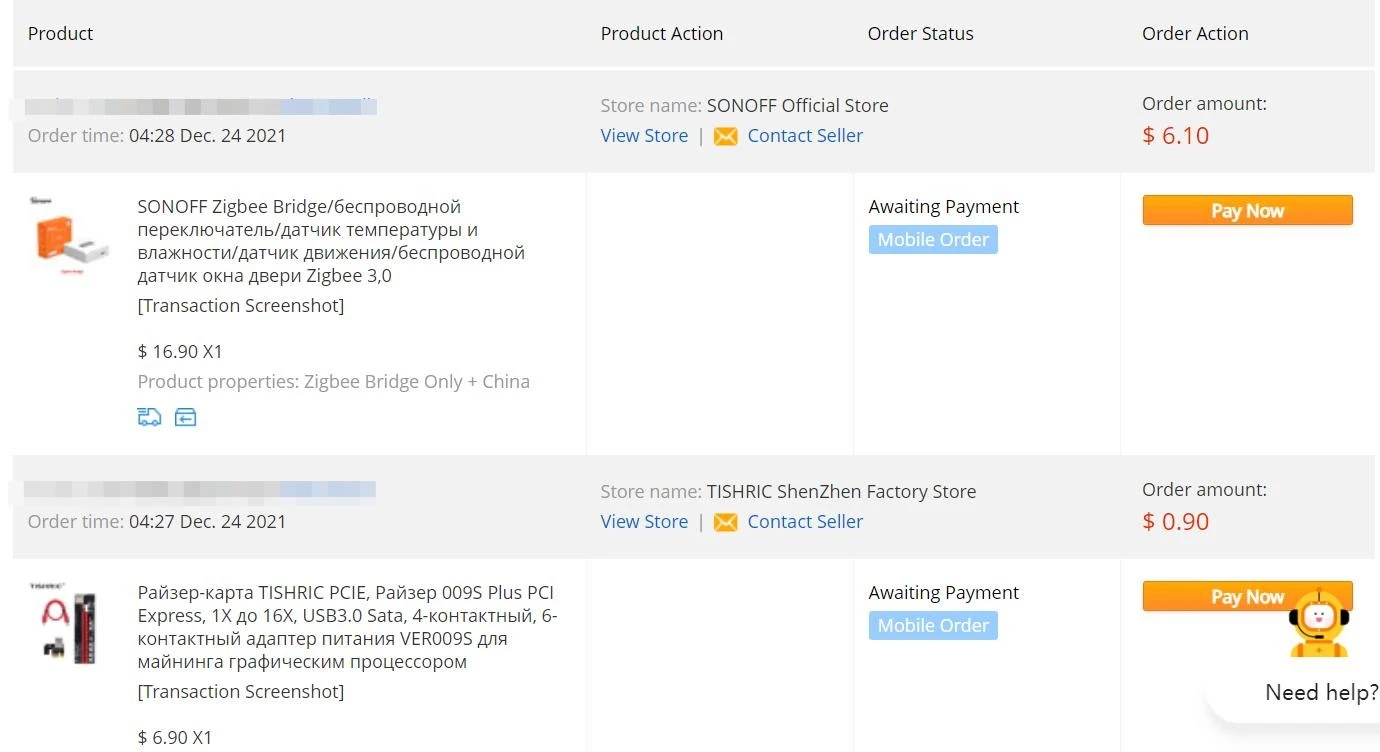Click the card refund icon under Zigbee Bridge
Image resolution: width=1380 pixels, height=752 pixels.
(185, 417)
